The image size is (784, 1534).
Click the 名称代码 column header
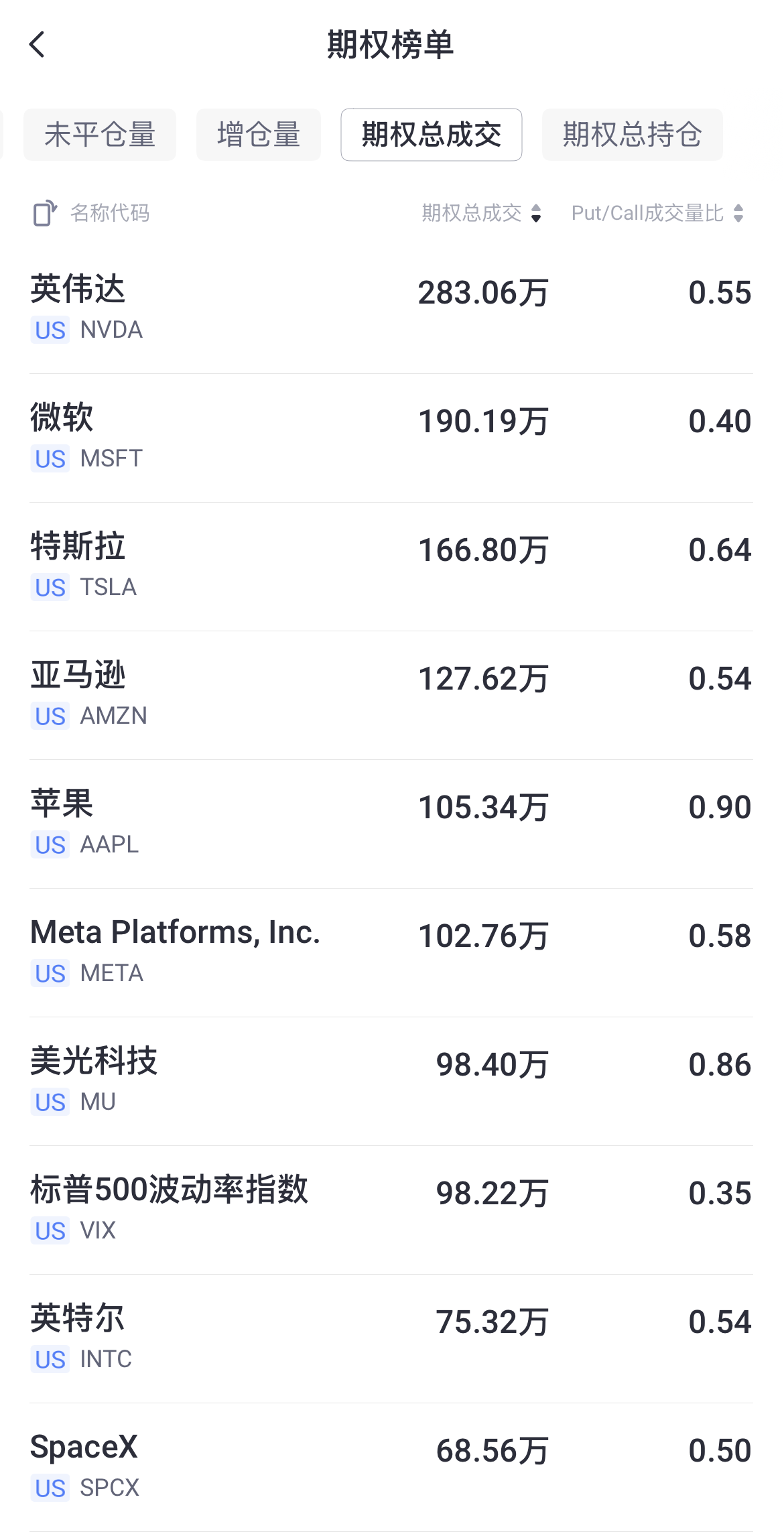(x=110, y=213)
